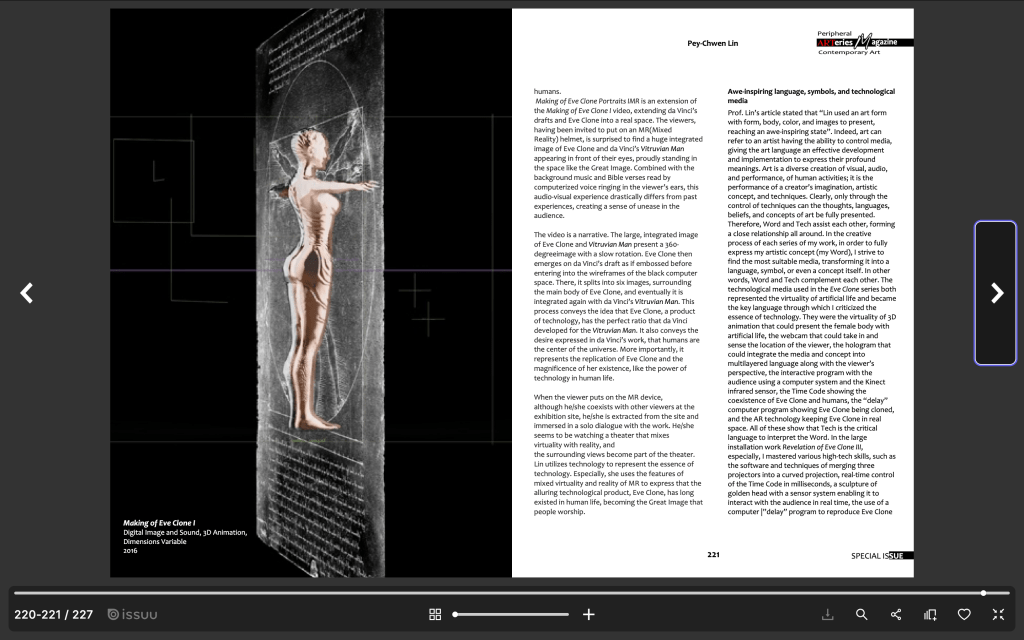1024x640 pixels.
Task: Click the Issuu logo link
Action: [133, 614]
